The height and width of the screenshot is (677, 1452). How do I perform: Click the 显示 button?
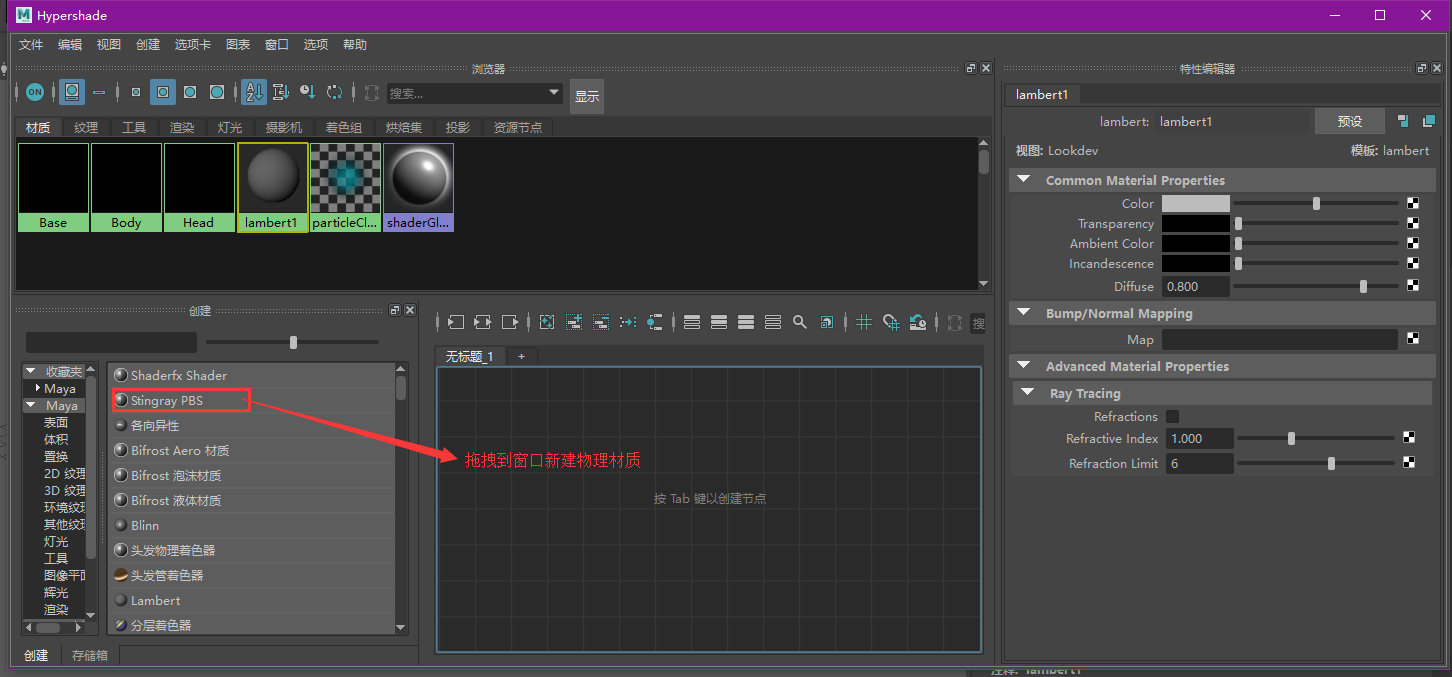coord(587,96)
